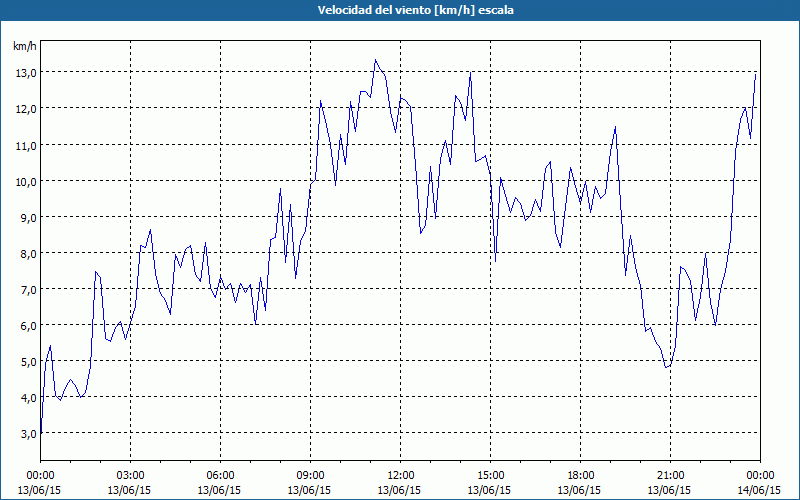Click the km/h axis unit label
The height and width of the screenshot is (500, 800).
[24, 46]
